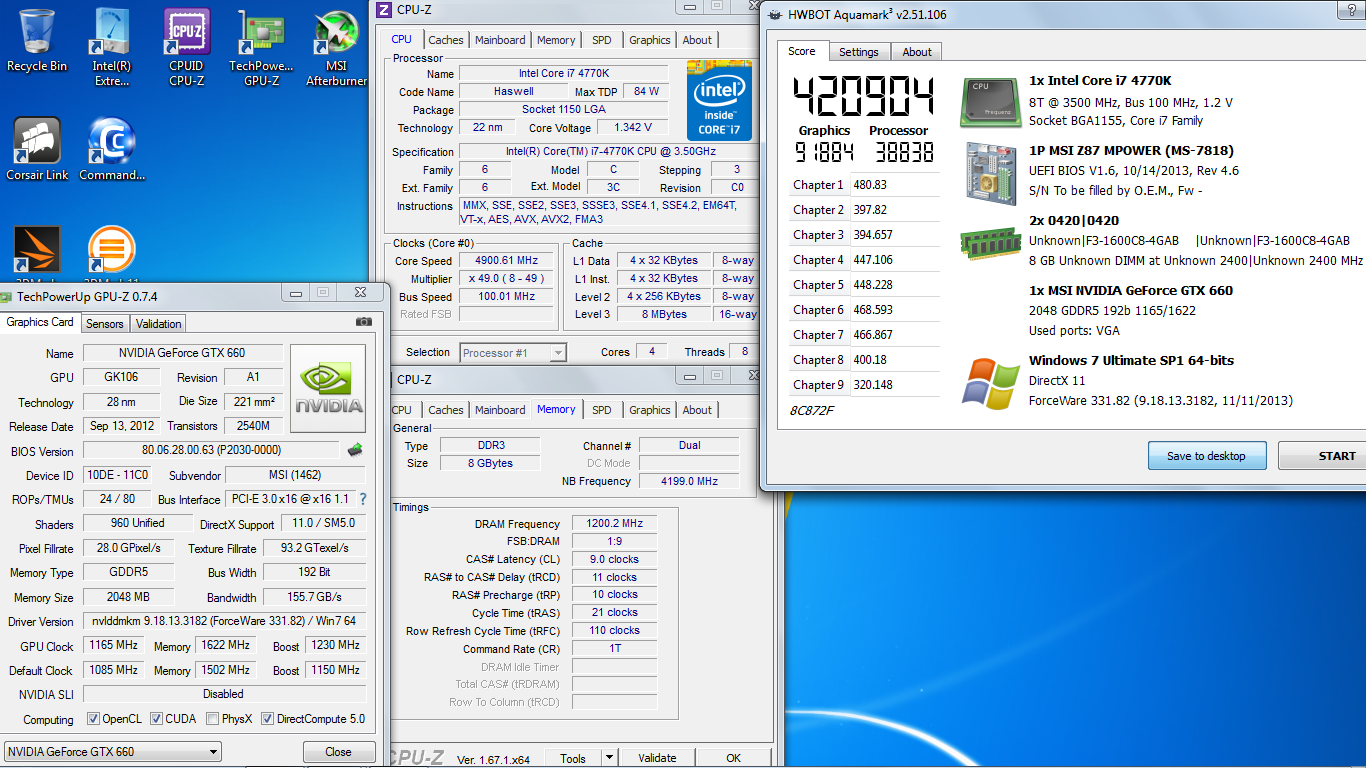Click the Close button in GPU-Z
Screen dimensions: 1366x768
pos(338,752)
